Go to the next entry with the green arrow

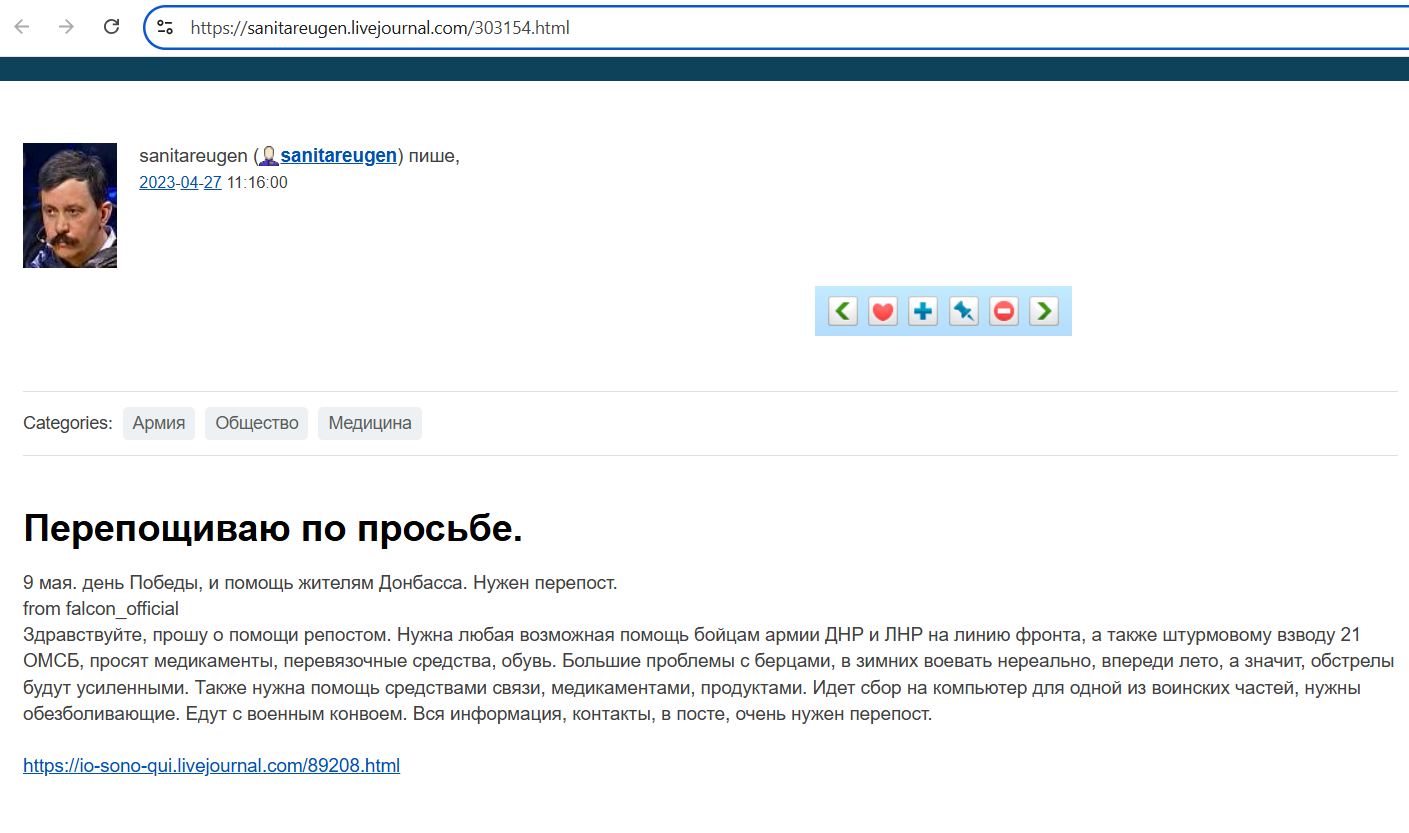1043,311
